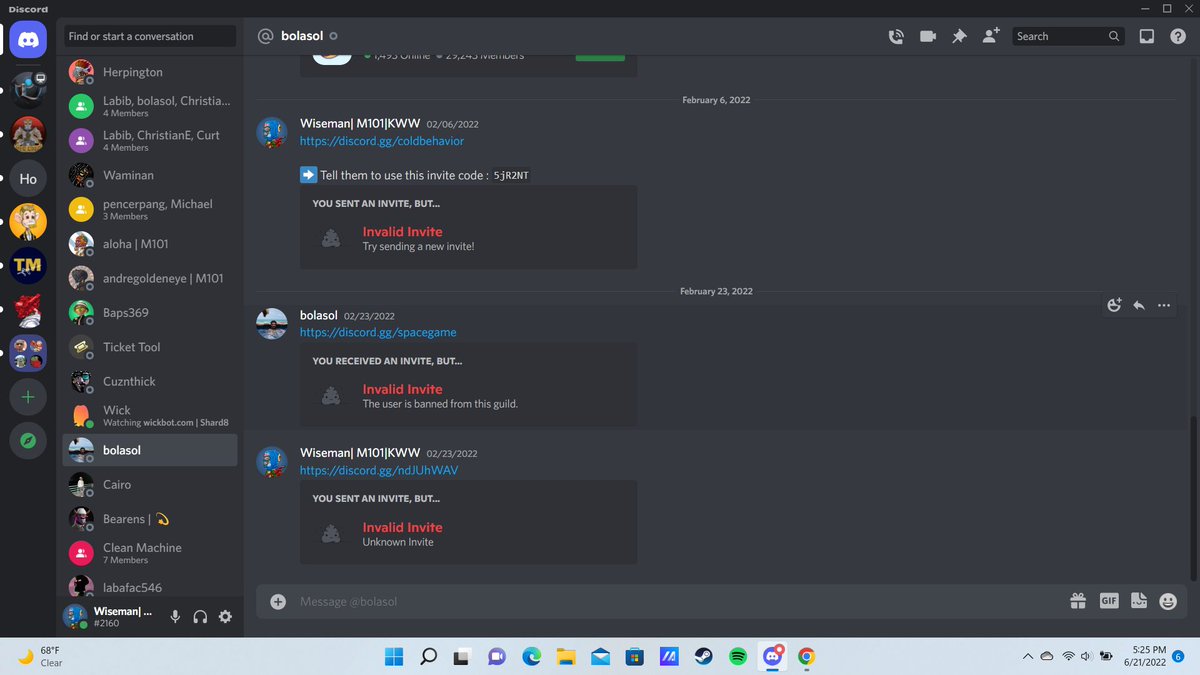Show pinned messages
Viewport: 1200px width, 675px height.
[959, 36]
